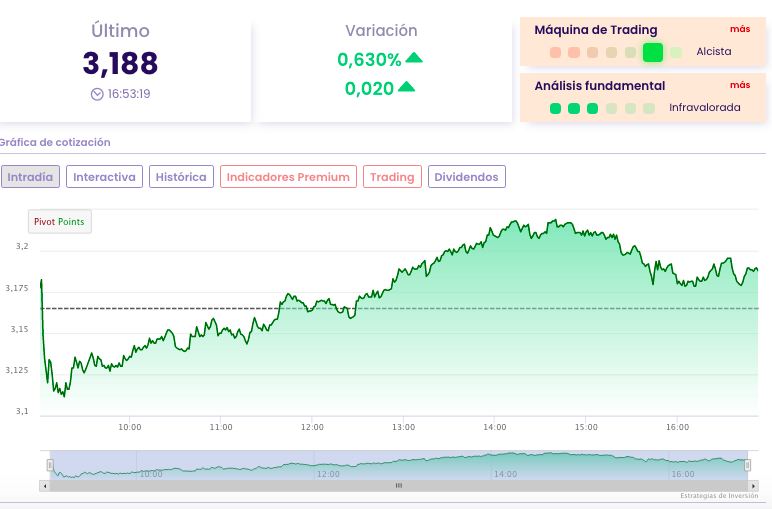Image resolution: width=772 pixels, height=509 pixels.
Task: Open the Indicadores Premium tab
Action: 288,177
